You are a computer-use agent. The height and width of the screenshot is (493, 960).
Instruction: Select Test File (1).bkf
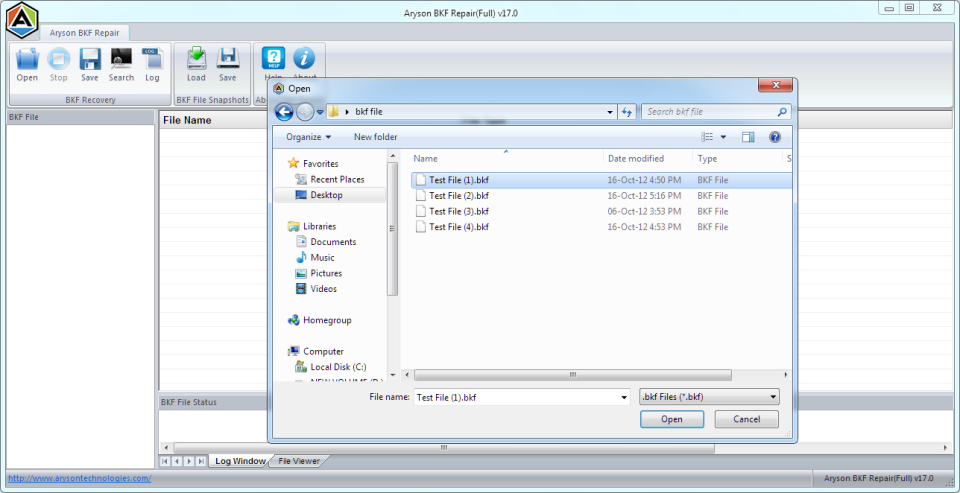coord(602,180)
